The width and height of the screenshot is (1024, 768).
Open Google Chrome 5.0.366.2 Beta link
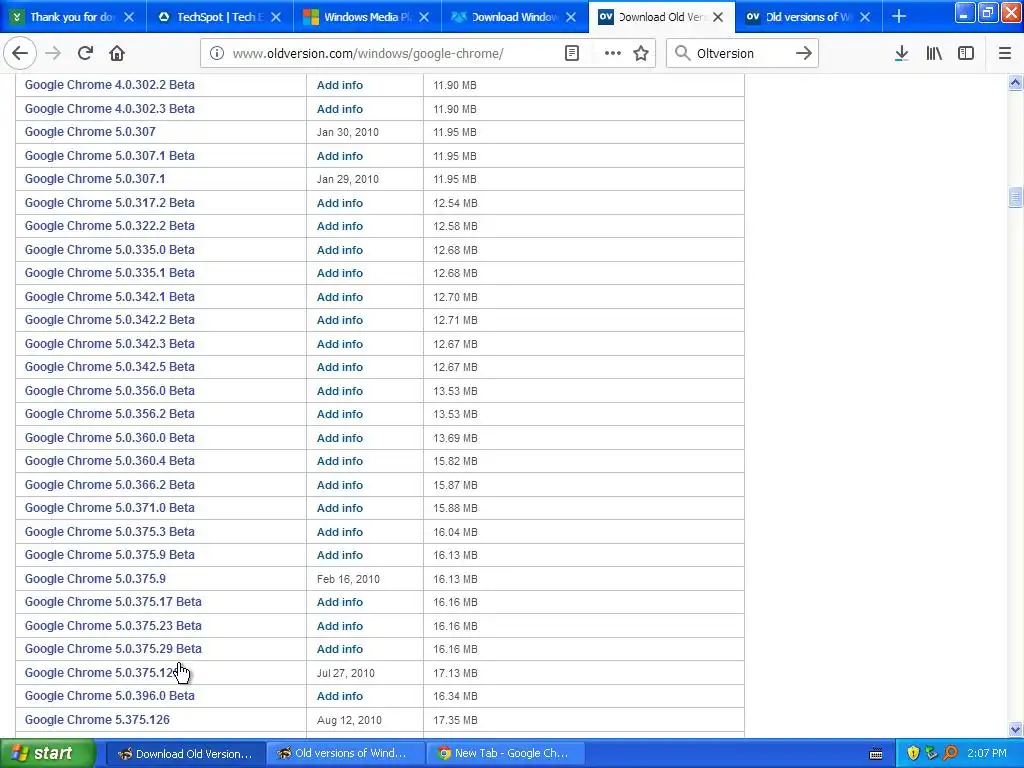pos(110,485)
